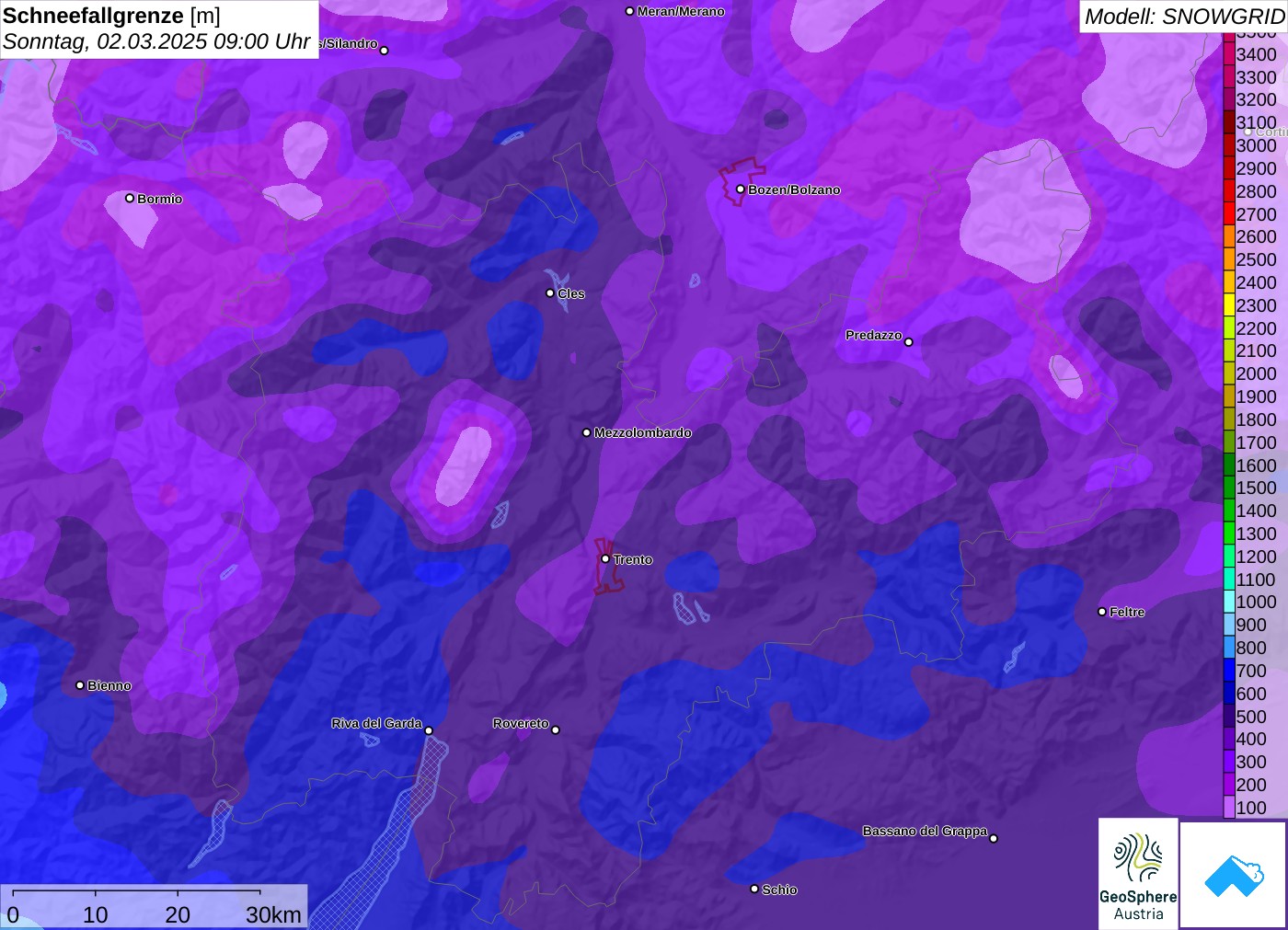Click the blue cloud arrow logo
Image resolution: width=1288 pixels, height=930 pixels.
tap(1233, 875)
